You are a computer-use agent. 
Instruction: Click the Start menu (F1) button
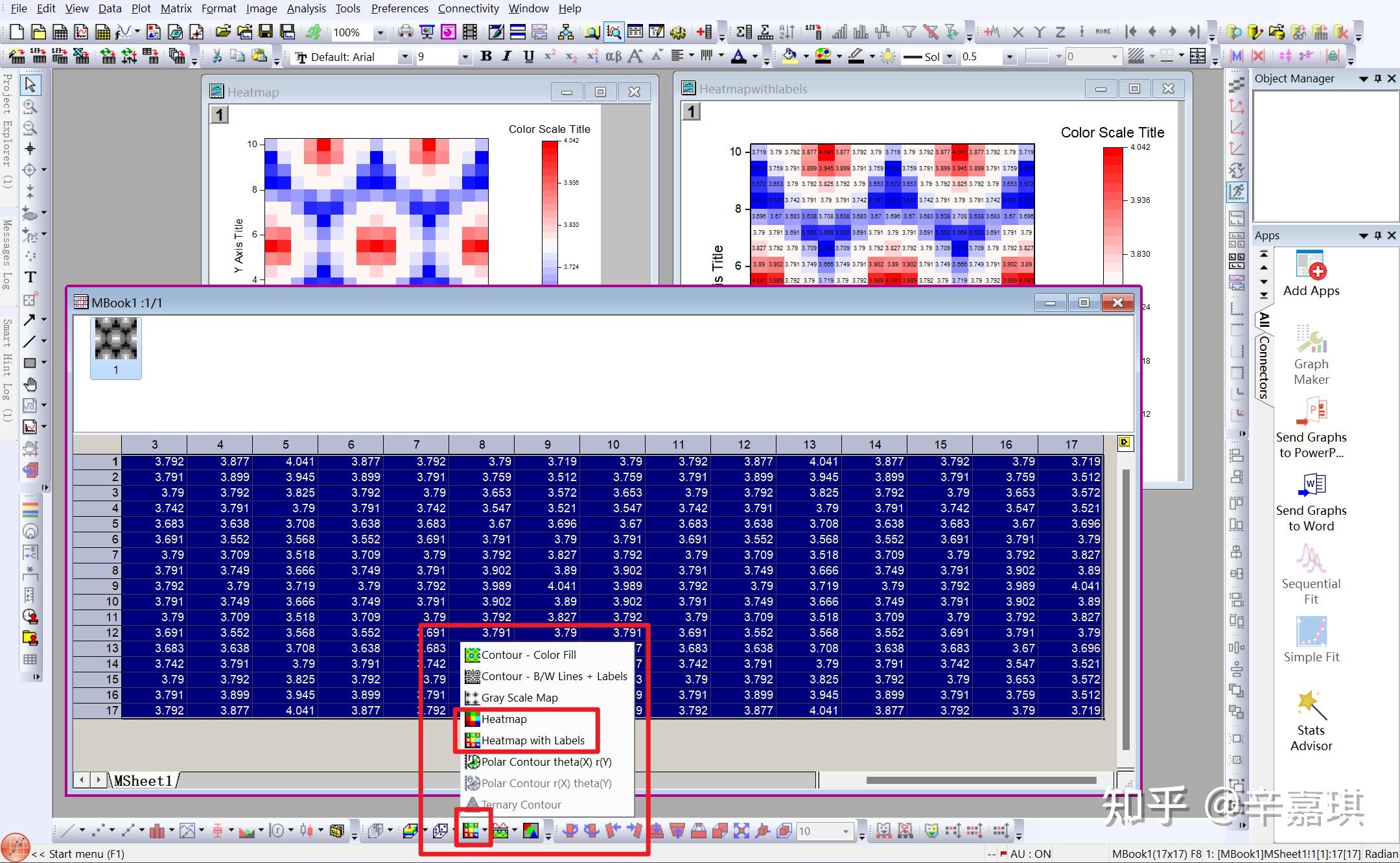(x=78, y=853)
